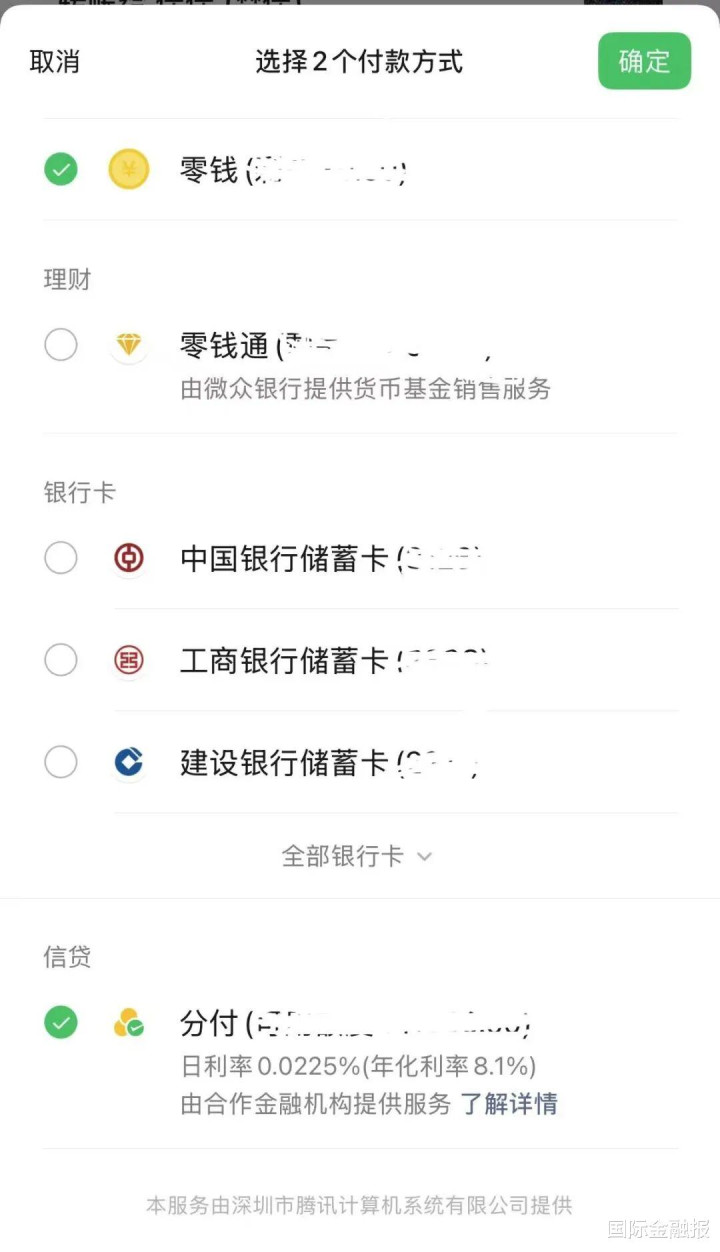Image resolution: width=720 pixels, height=1252 pixels.
Task: Tap the 建设银行 blue logo icon
Action: click(129, 763)
